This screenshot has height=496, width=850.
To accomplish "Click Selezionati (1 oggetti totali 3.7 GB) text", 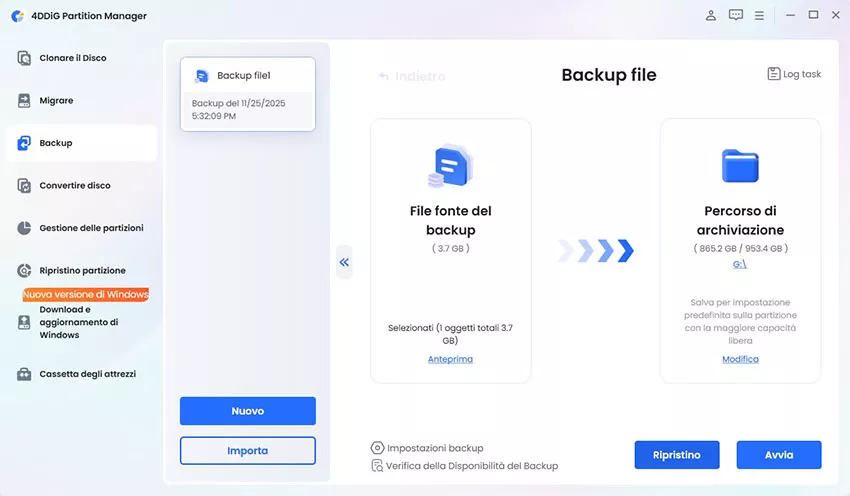I will click(x=450, y=334).
